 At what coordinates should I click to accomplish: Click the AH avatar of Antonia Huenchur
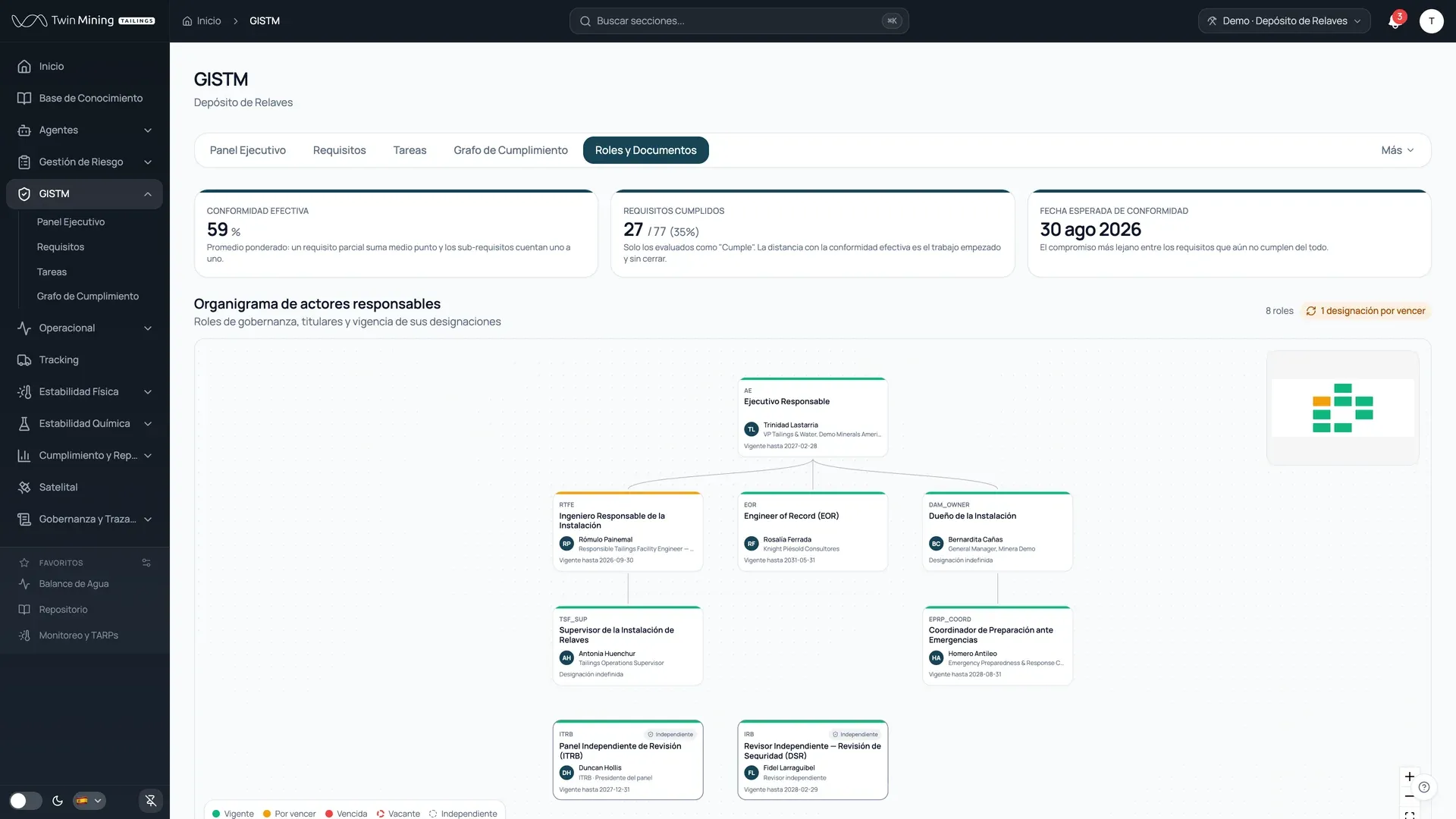pyautogui.click(x=566, y=658)
